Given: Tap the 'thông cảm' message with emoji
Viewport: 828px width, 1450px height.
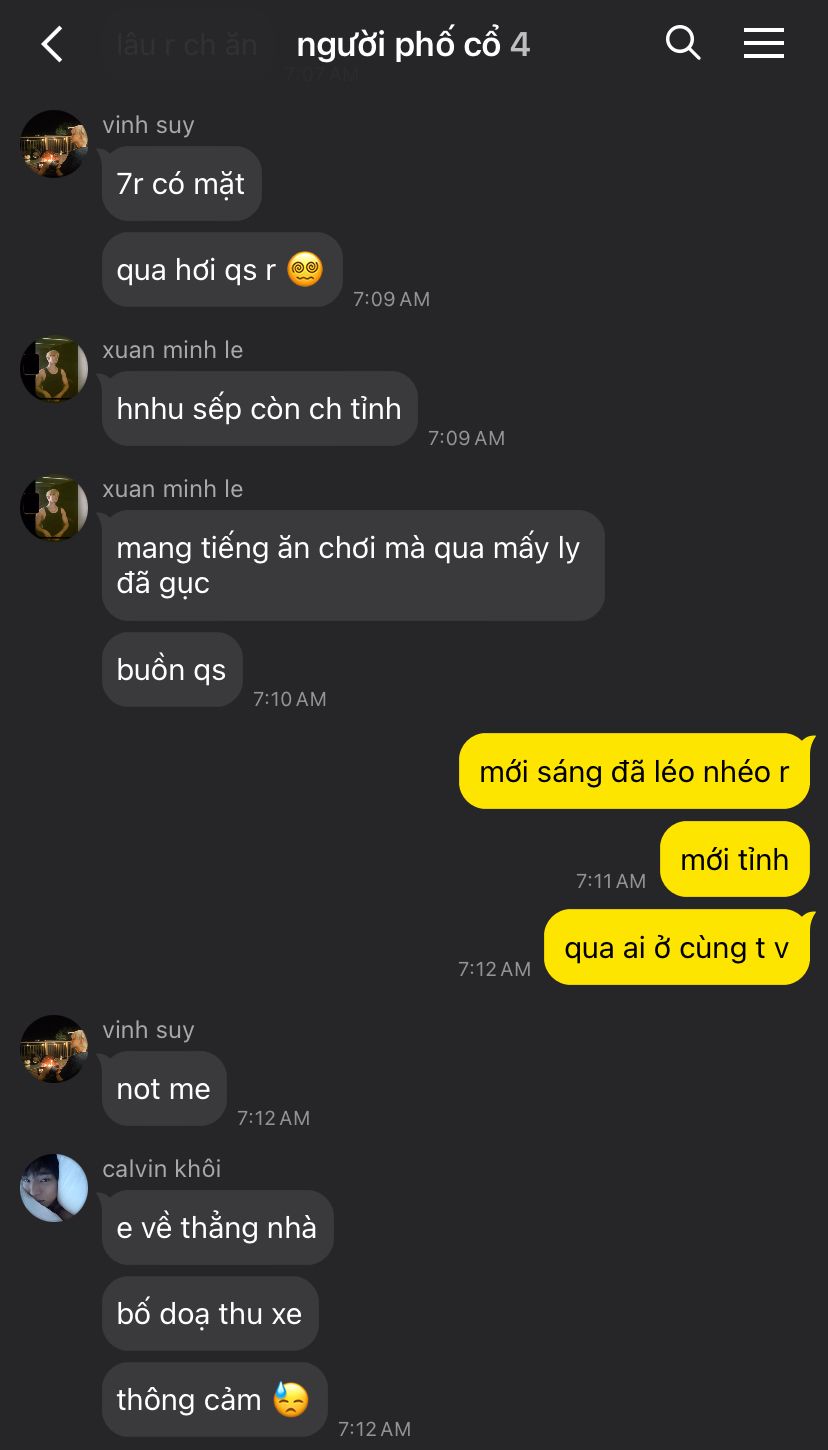Looking at the screenshot, I should [x=215, y=1400].
